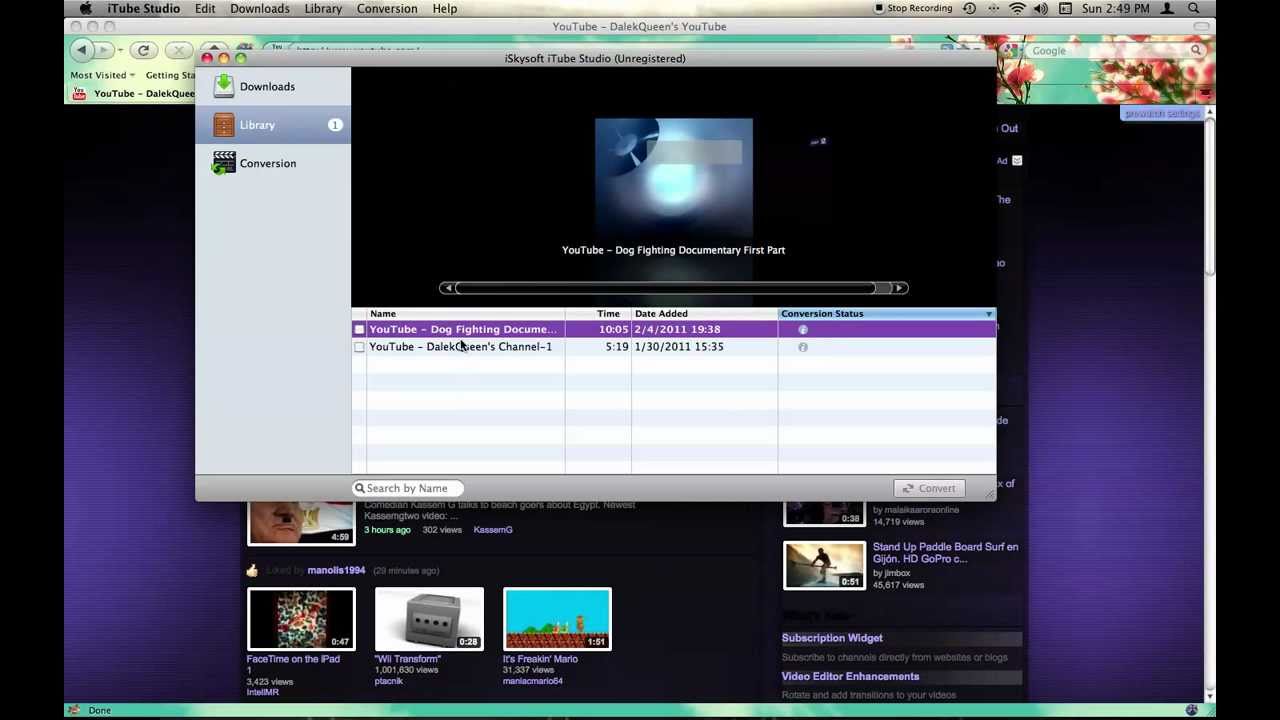Viewport: 1280px width, 720px height.
Task: Open Subscription Widget link
Action: pos(832,638)
